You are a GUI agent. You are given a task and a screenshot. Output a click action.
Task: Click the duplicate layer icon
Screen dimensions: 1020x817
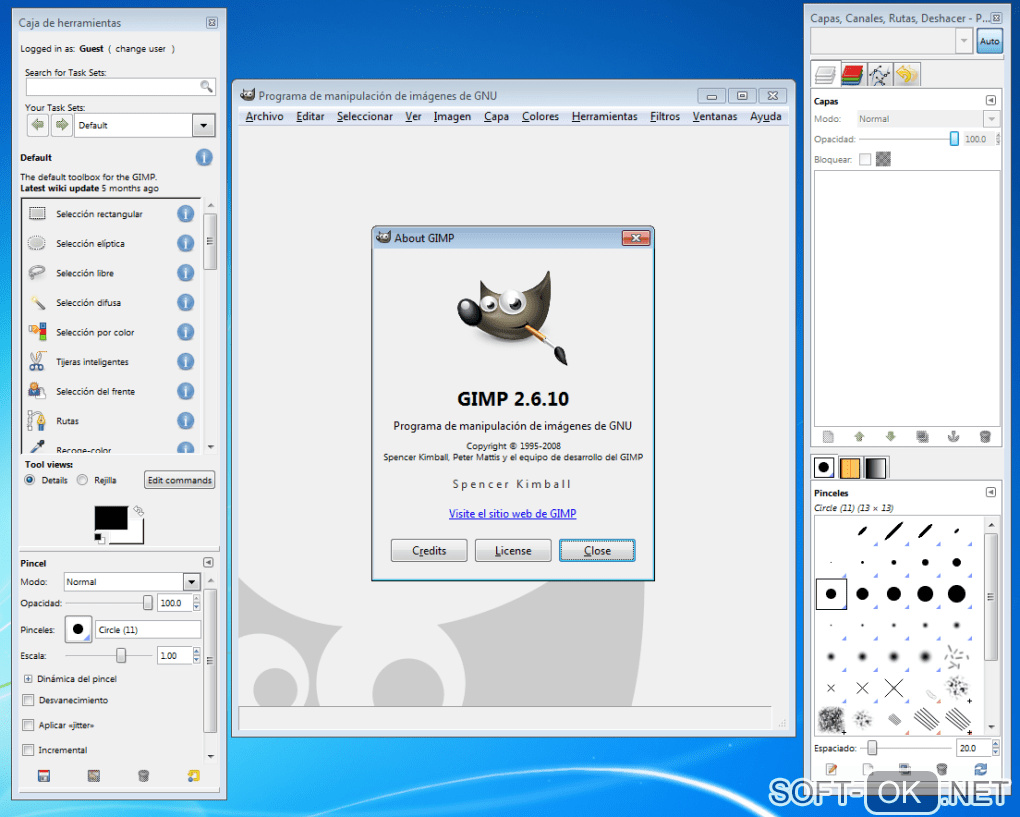[922, 436]
